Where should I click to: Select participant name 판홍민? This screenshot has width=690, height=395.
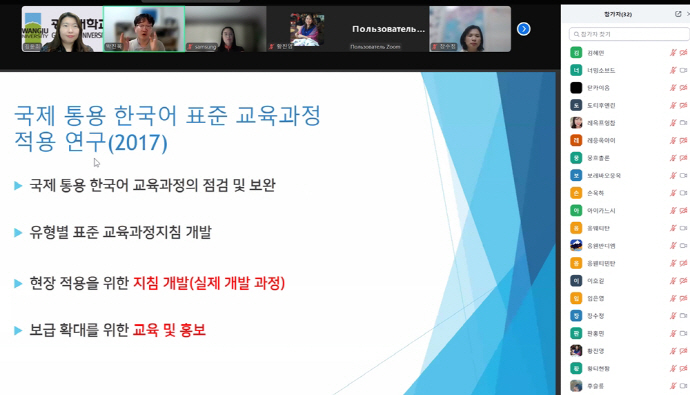(595, 333)
